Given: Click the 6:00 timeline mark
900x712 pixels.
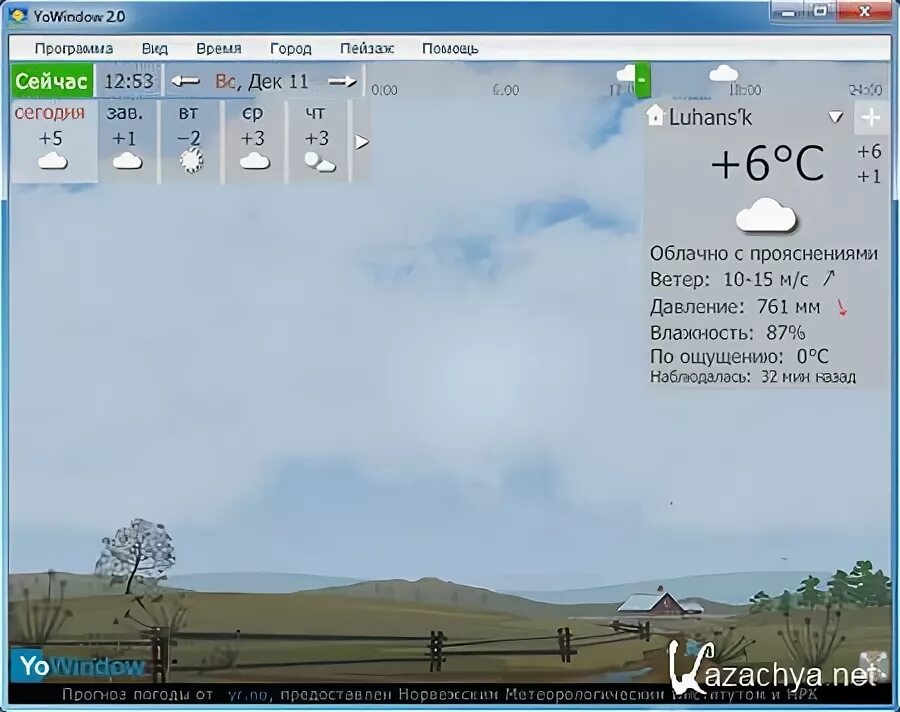Looking at the screenshot, I should pos(506,90).
